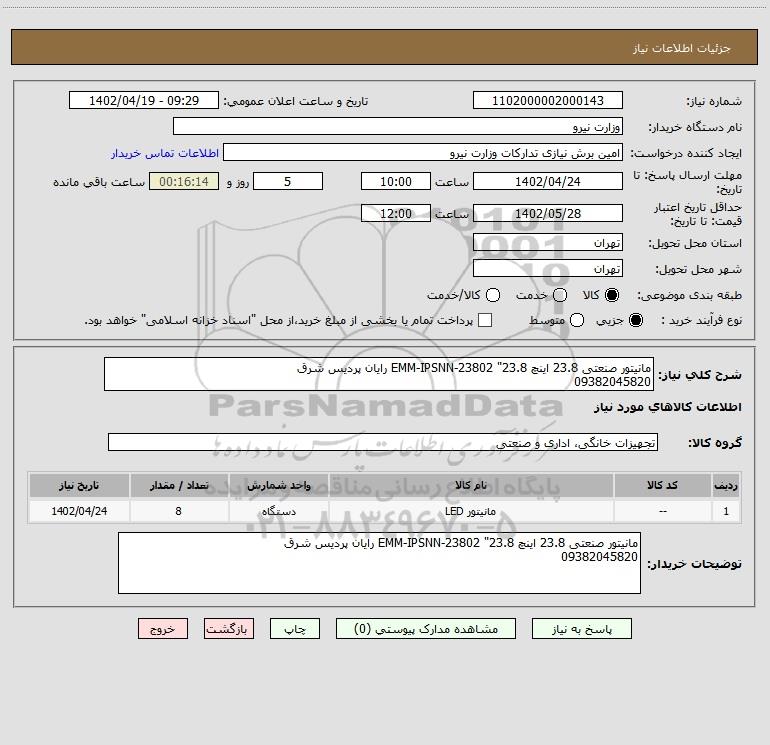
Task: Click the تعداد / مقدار column header
Action: click(x=179, y=485)
